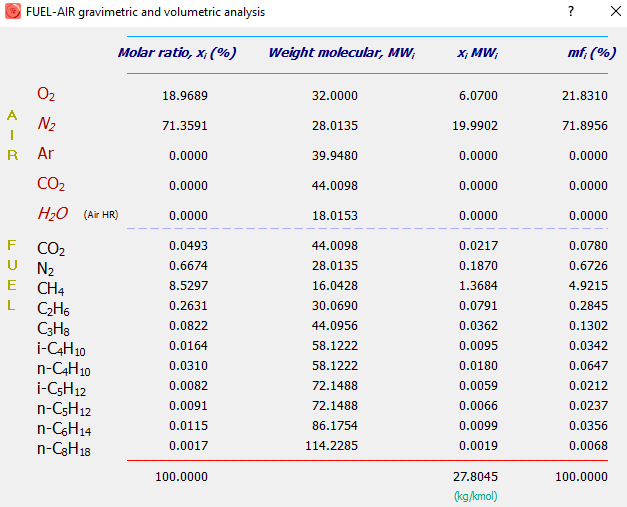
Task: Click the Molar ratio column header
Action: click(x=177, y=53)
